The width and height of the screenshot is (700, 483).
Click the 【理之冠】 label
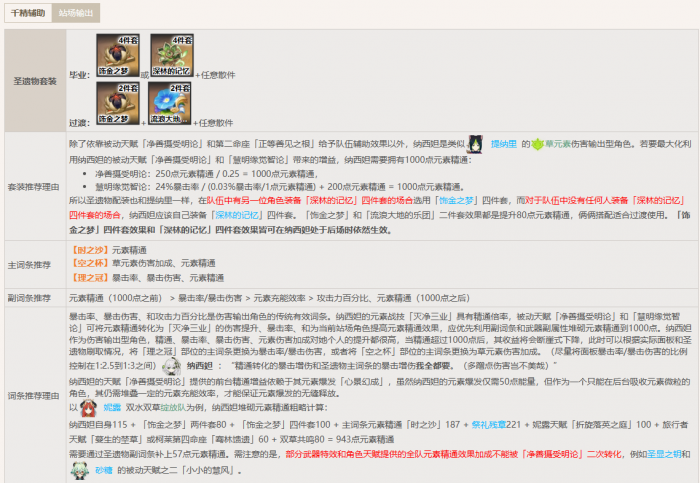coord(90,278)
